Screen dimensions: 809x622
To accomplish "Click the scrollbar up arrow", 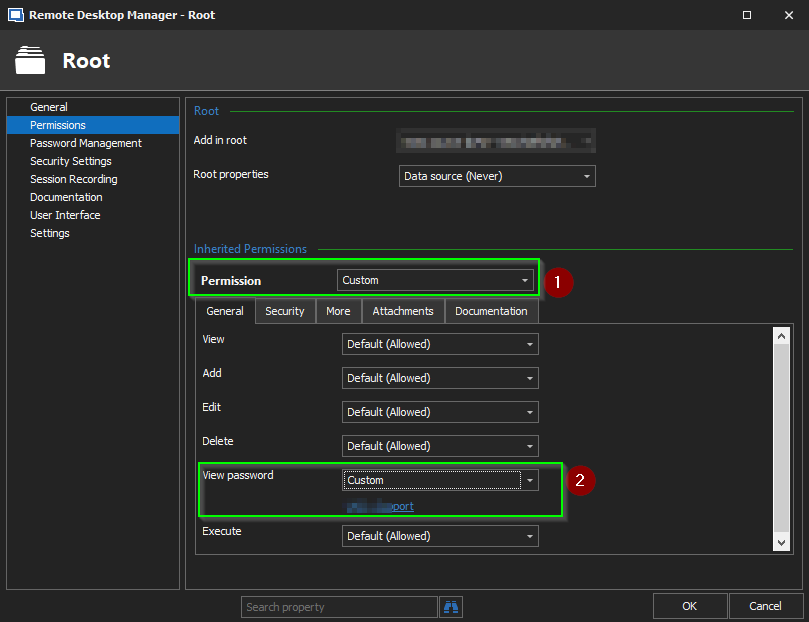I will pyautogui.click(x=781, y=336).
